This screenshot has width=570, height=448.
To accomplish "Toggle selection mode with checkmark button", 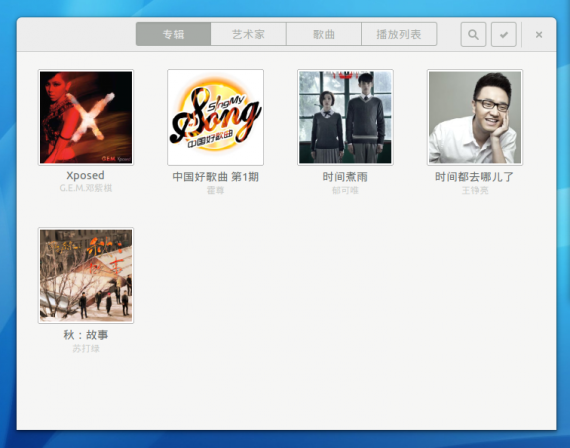I will coord(503,35).
